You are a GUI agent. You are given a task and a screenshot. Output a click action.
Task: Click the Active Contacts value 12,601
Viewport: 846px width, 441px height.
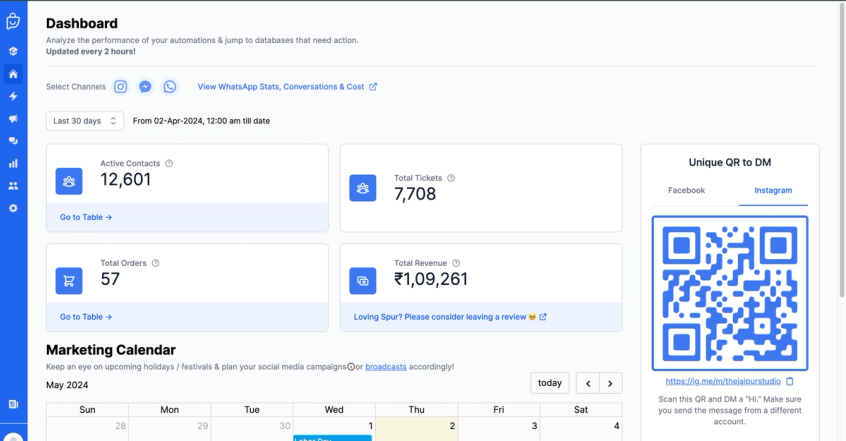point(126,179)
